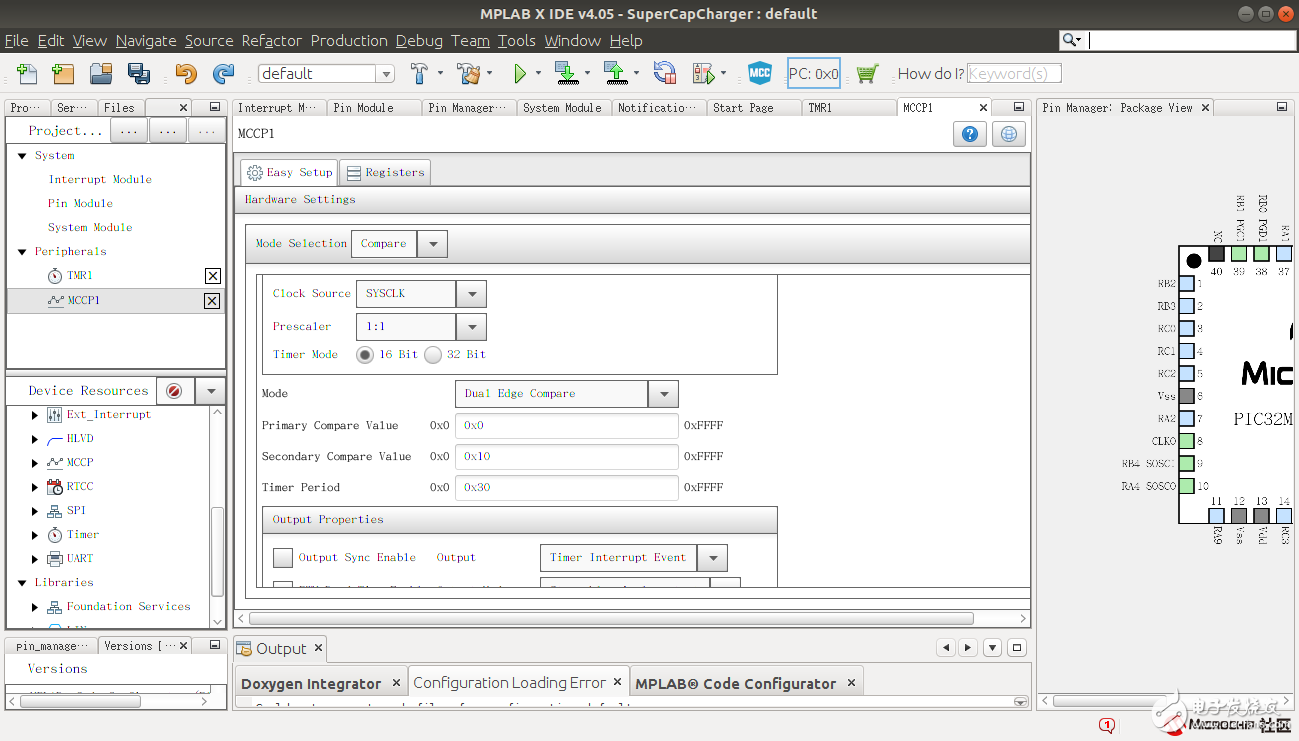
Task: Click the MCC Code Configurator toolbar icon
Action: point(760,73)
